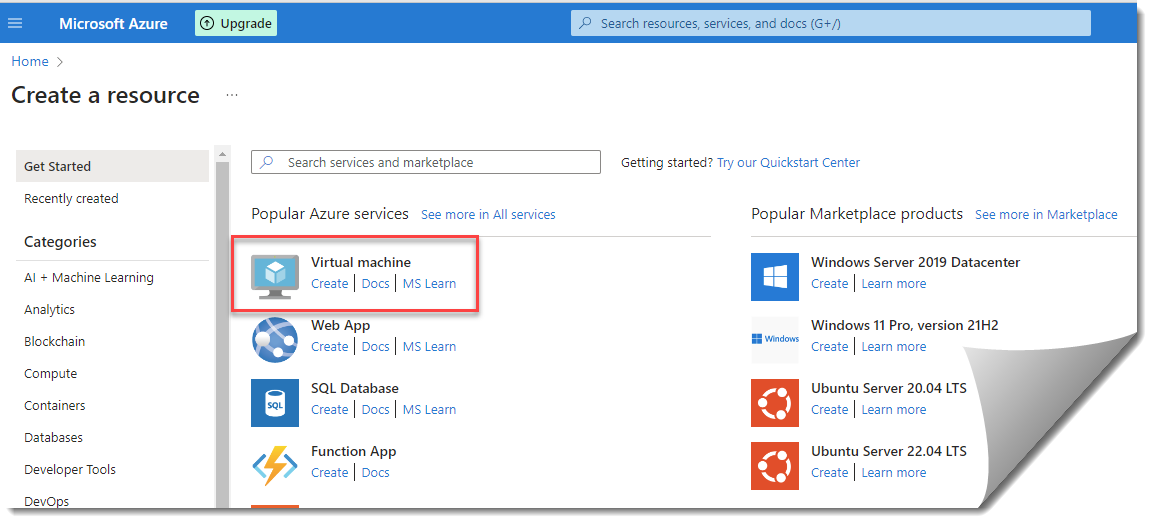Image resolution: width=1152 pixels, height=523 pixels.
Task: Click the Function App service title
Action: tap(353, 452)
